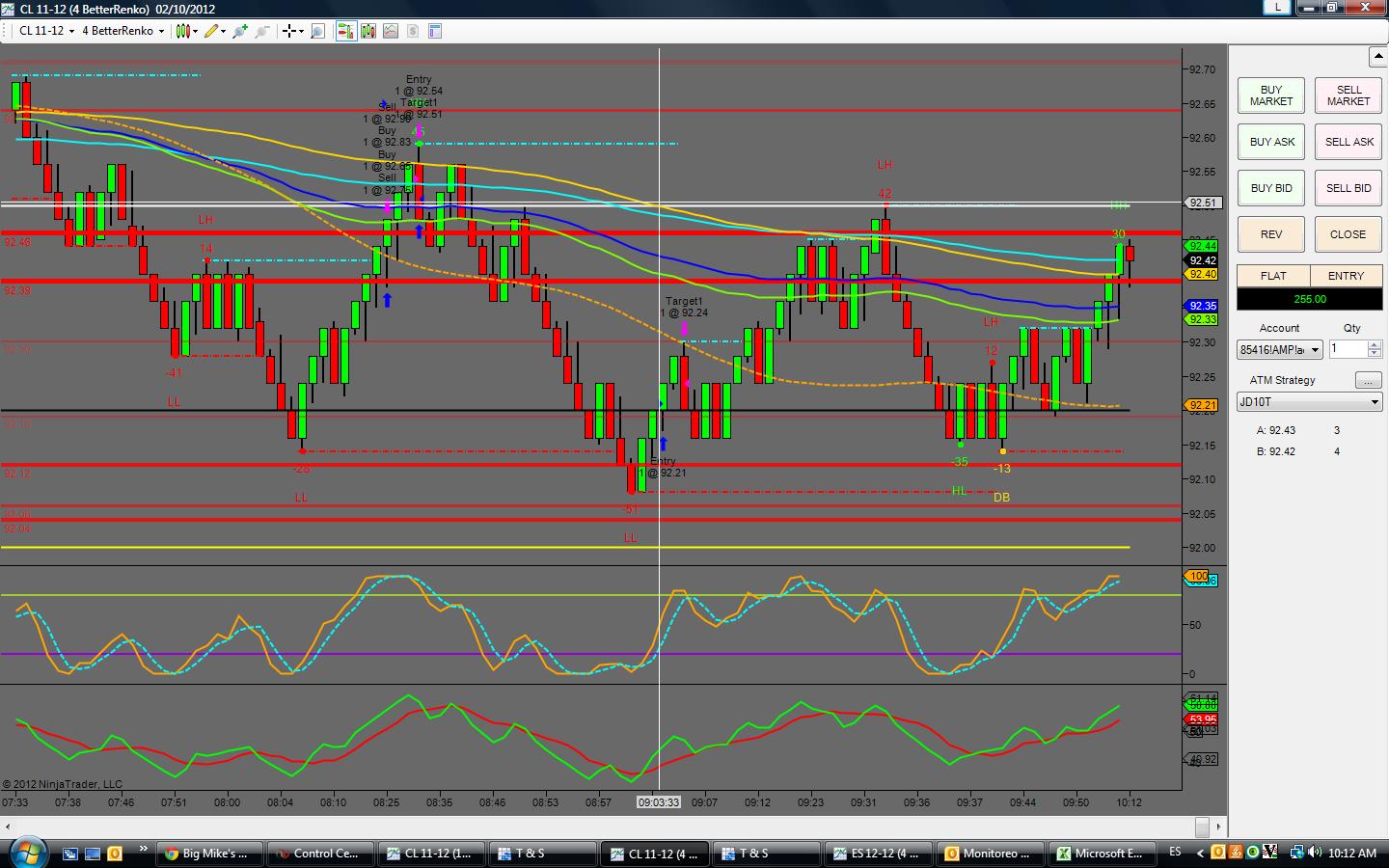The height and width of the screenshot is (868, 1389).
Task: Click the A: 92.43 ask price row
Action: (x=1299, y=430)
